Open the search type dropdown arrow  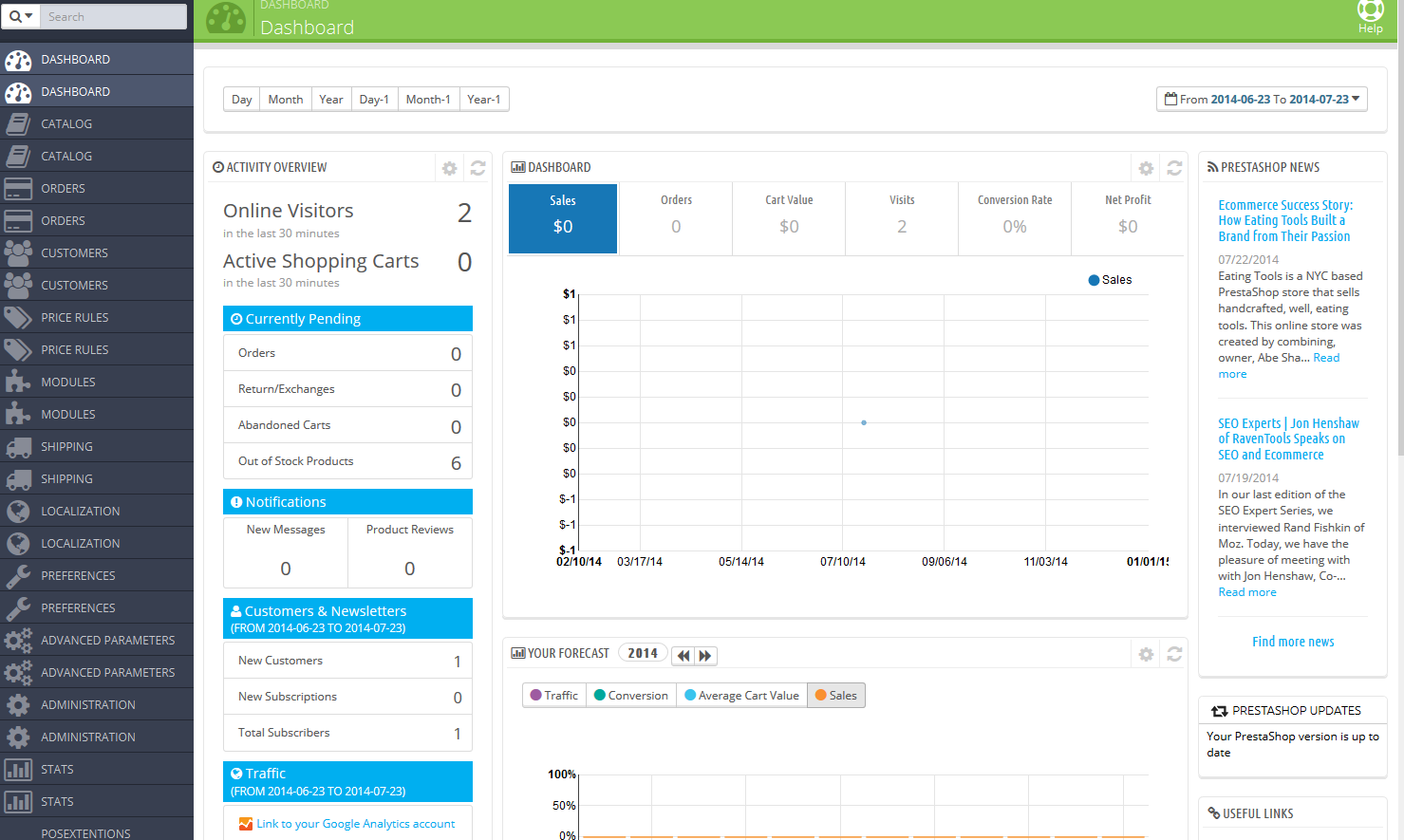point(20,16)
